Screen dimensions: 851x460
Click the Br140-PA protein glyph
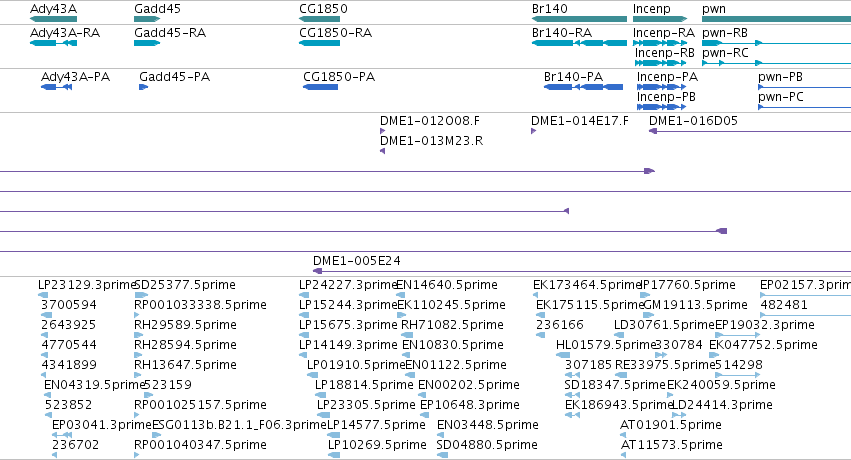coord(583,87)
